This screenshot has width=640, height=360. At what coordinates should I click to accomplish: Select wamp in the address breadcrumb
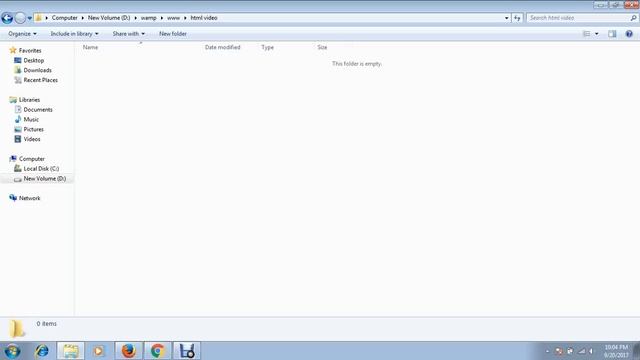[x=149, y=18]
